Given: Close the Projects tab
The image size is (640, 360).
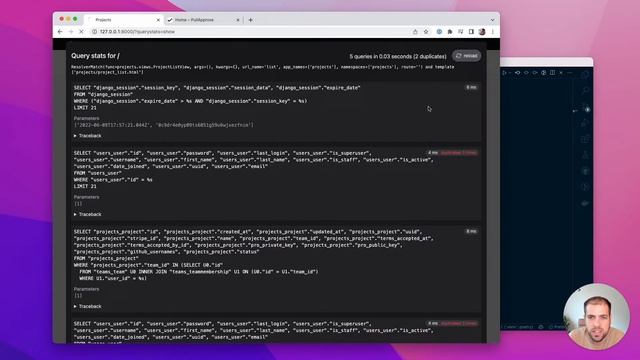Looking at the screenshot, I should tap(158, 20).
